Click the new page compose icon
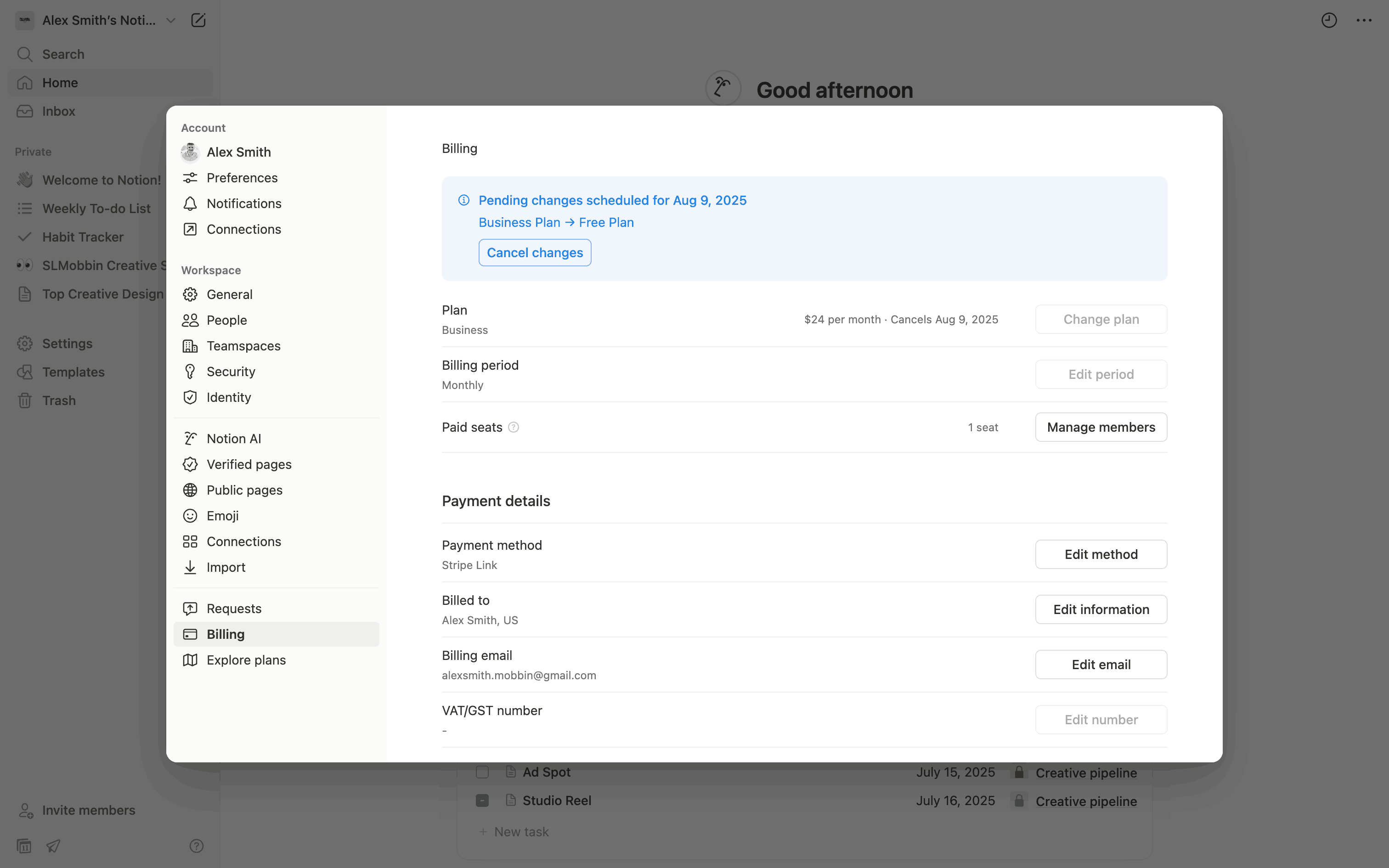The height and width of the screenshot is (868, 1389). pos(198,20)
